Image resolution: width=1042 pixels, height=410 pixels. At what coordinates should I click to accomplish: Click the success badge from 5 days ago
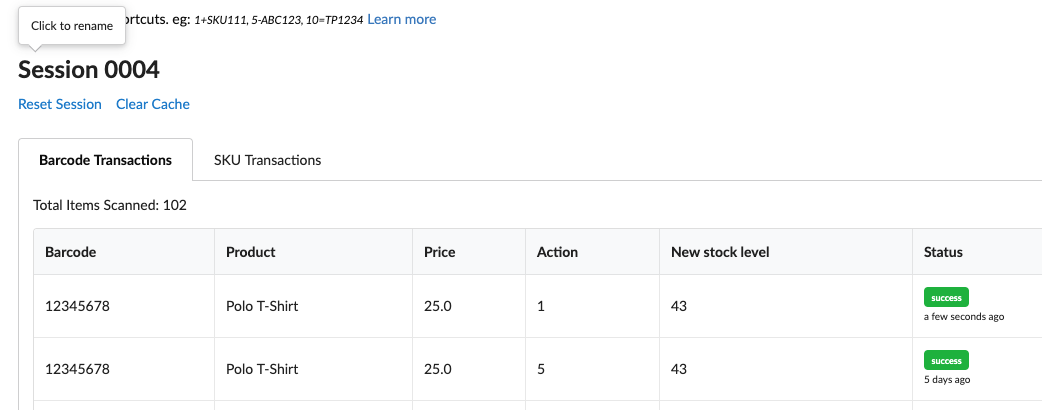946,360
